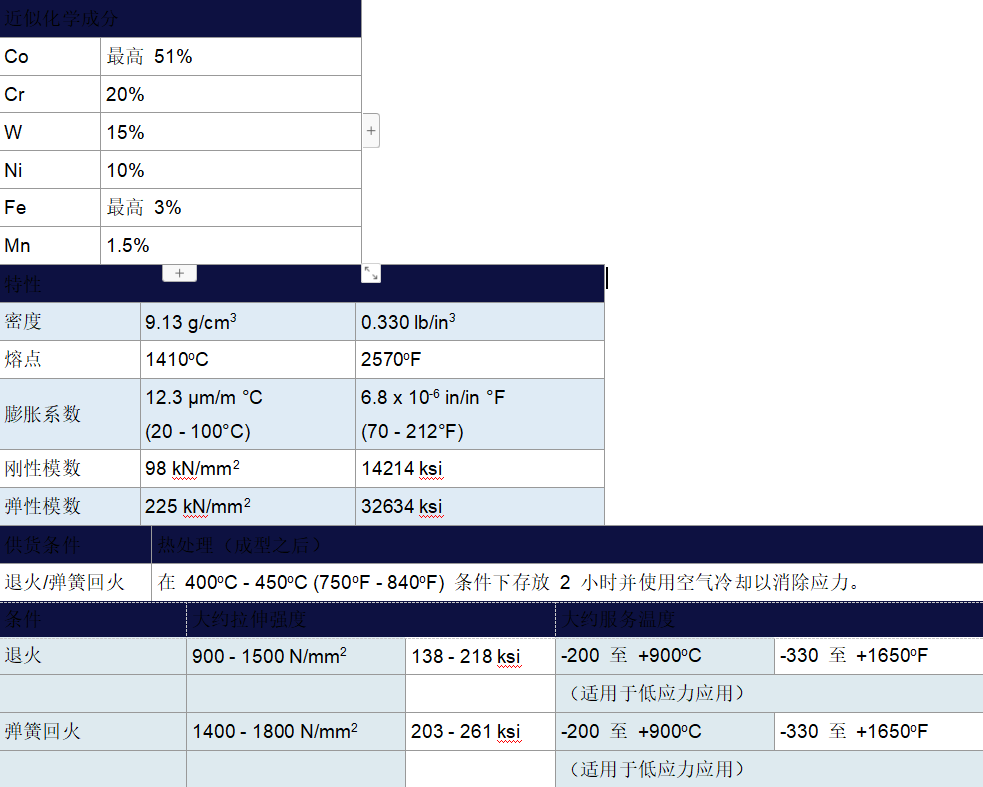
Task: Click the 2570°F melting point cell
Action: click(x=479, y=360)
